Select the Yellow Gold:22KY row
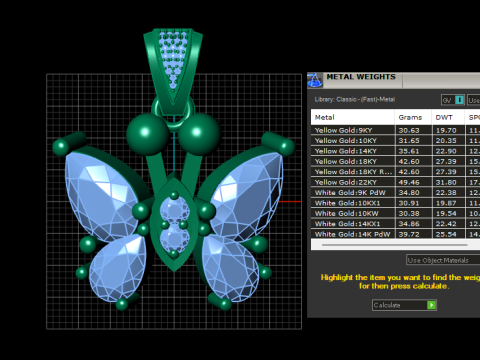Viewport: 480px width, 360px height. pyautogui.click(x=395, y=182)
